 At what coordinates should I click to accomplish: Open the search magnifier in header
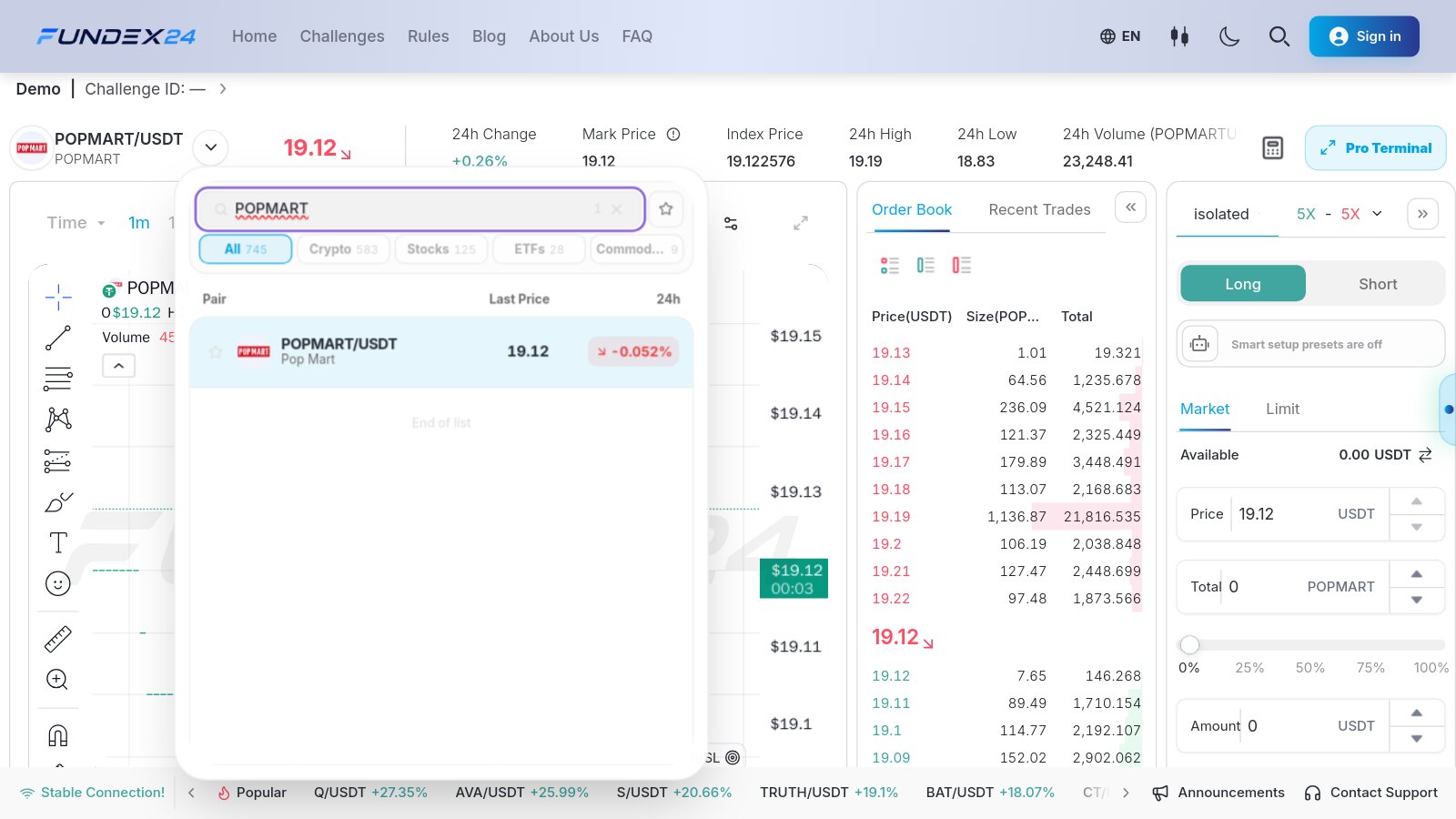(x=1279, y=36)
